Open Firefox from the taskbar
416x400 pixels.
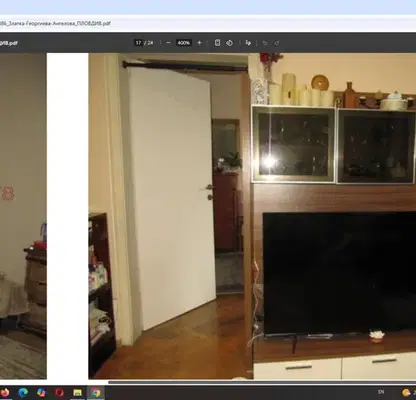[5, 392]
